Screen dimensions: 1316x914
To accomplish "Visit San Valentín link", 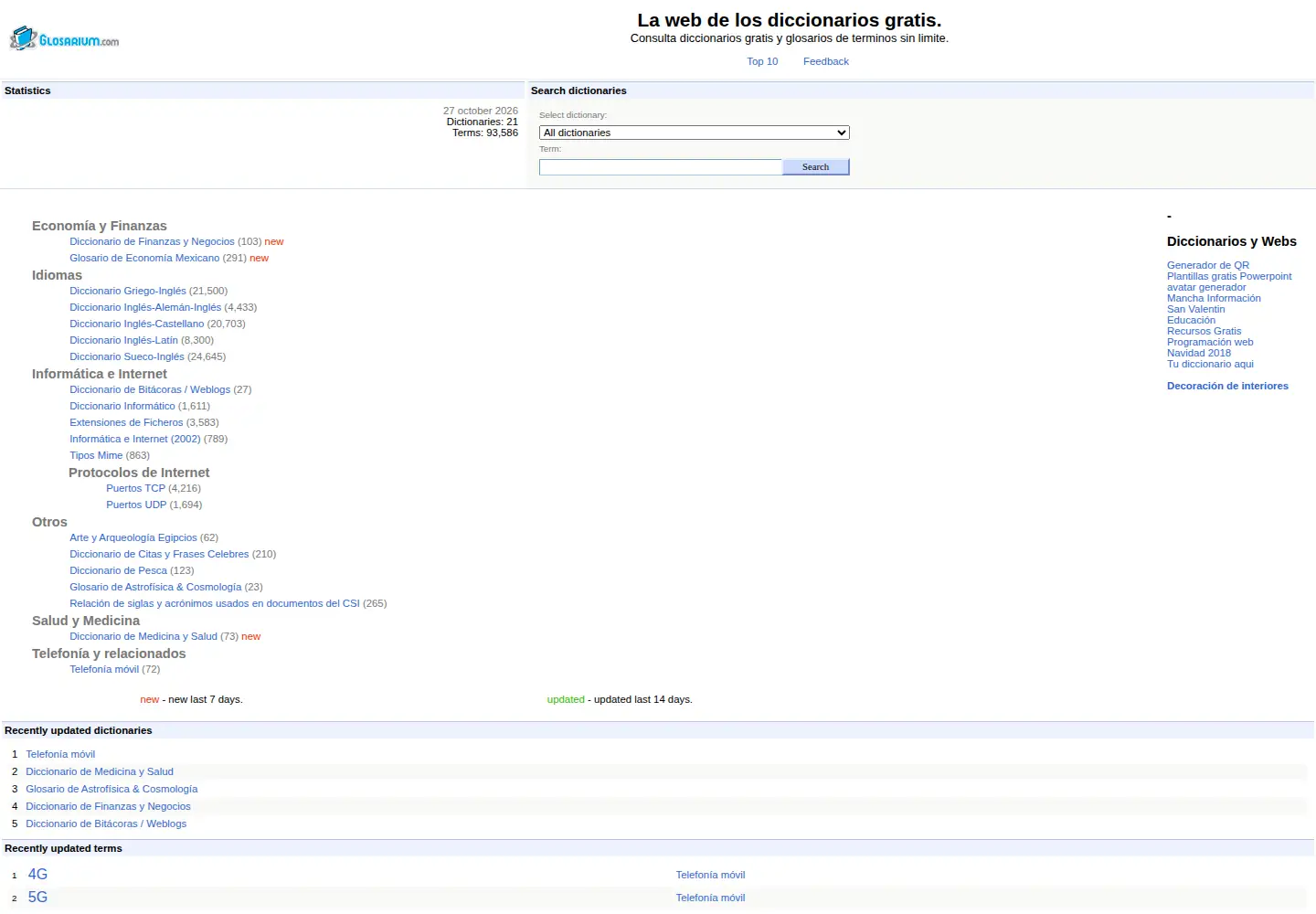I will [x=1196, y=309].
